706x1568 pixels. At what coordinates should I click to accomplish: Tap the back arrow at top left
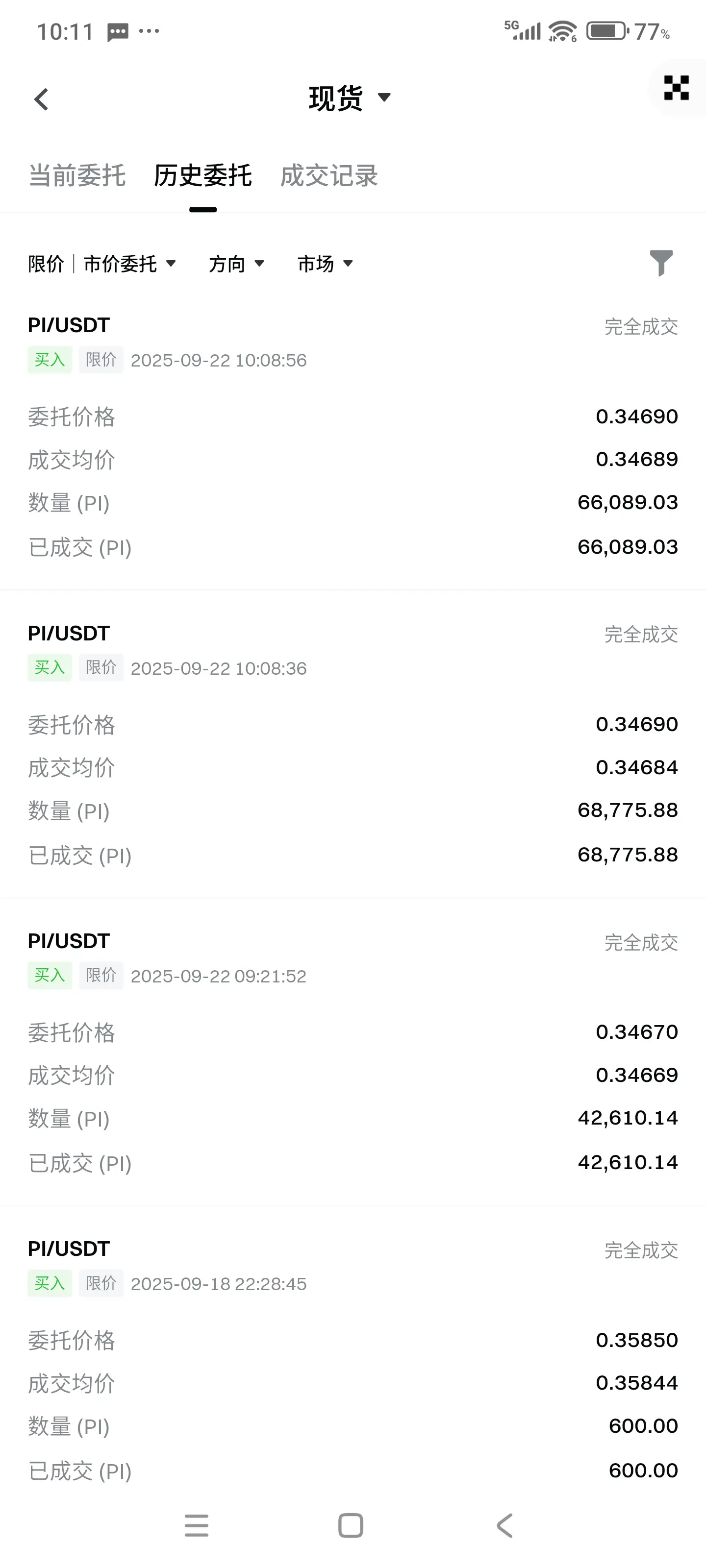41,99
